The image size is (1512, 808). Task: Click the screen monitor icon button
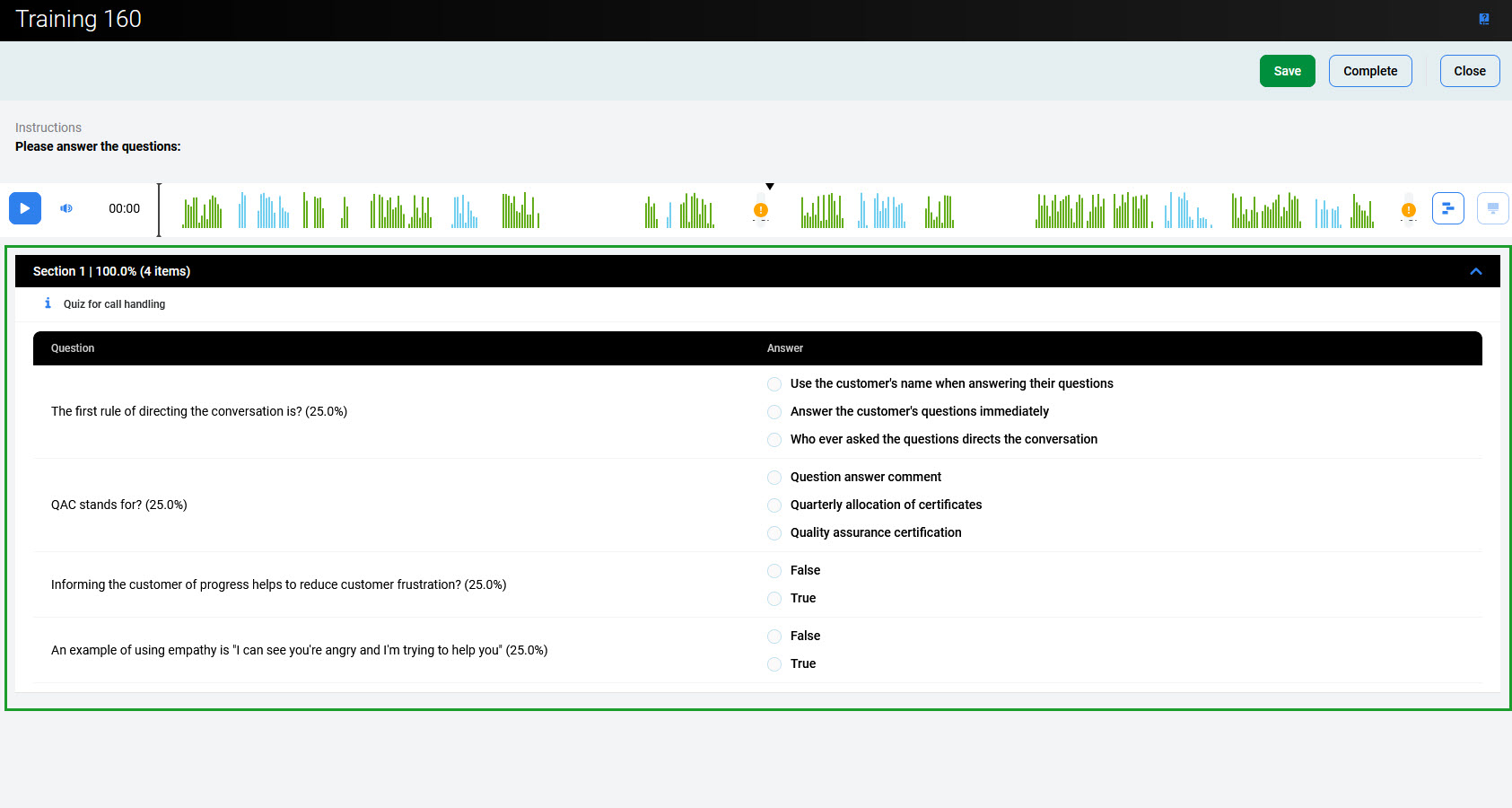[x=1492, y=208]
